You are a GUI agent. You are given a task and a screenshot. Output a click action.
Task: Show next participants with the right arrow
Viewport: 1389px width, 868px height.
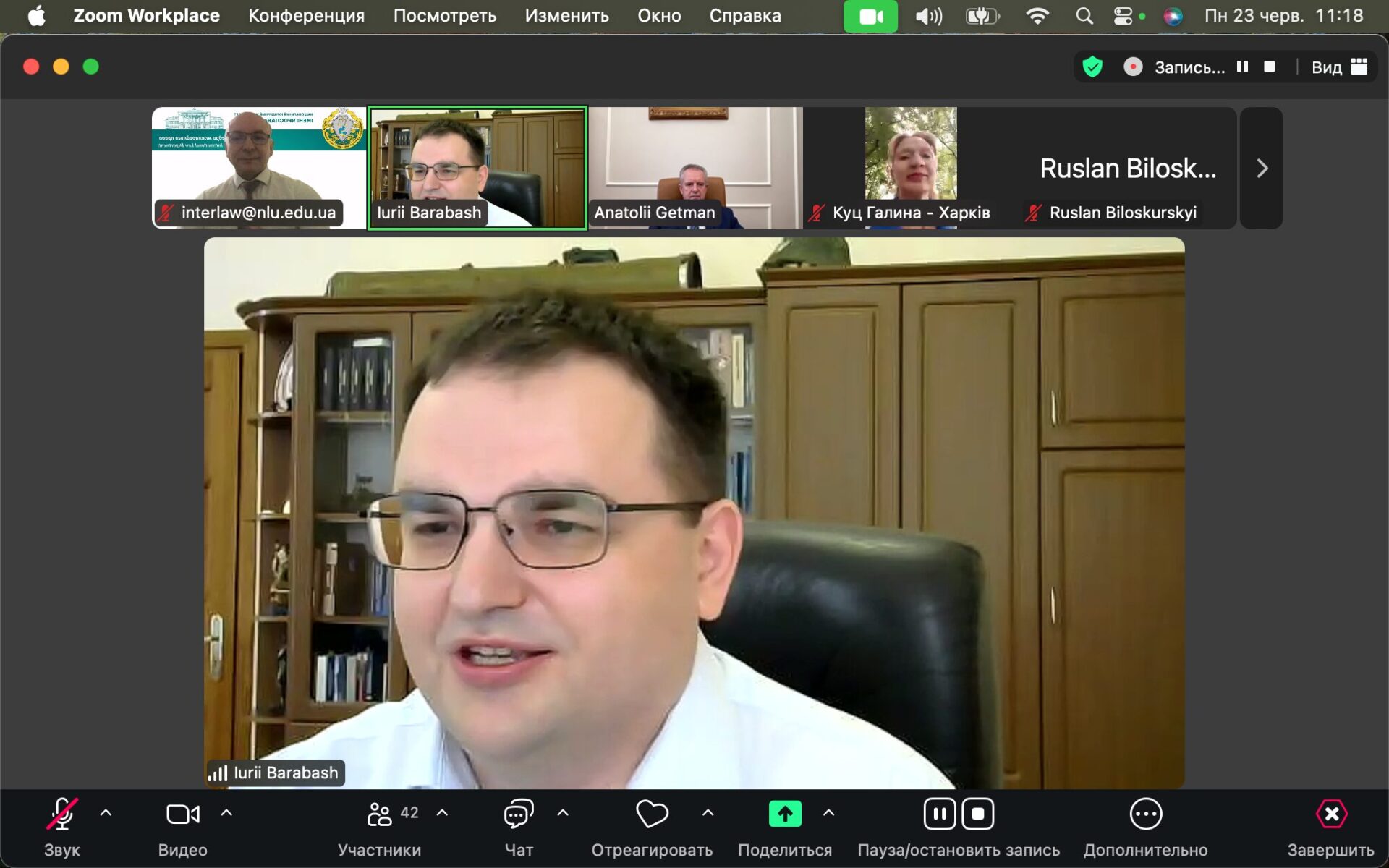click(x=1262, y=169)
